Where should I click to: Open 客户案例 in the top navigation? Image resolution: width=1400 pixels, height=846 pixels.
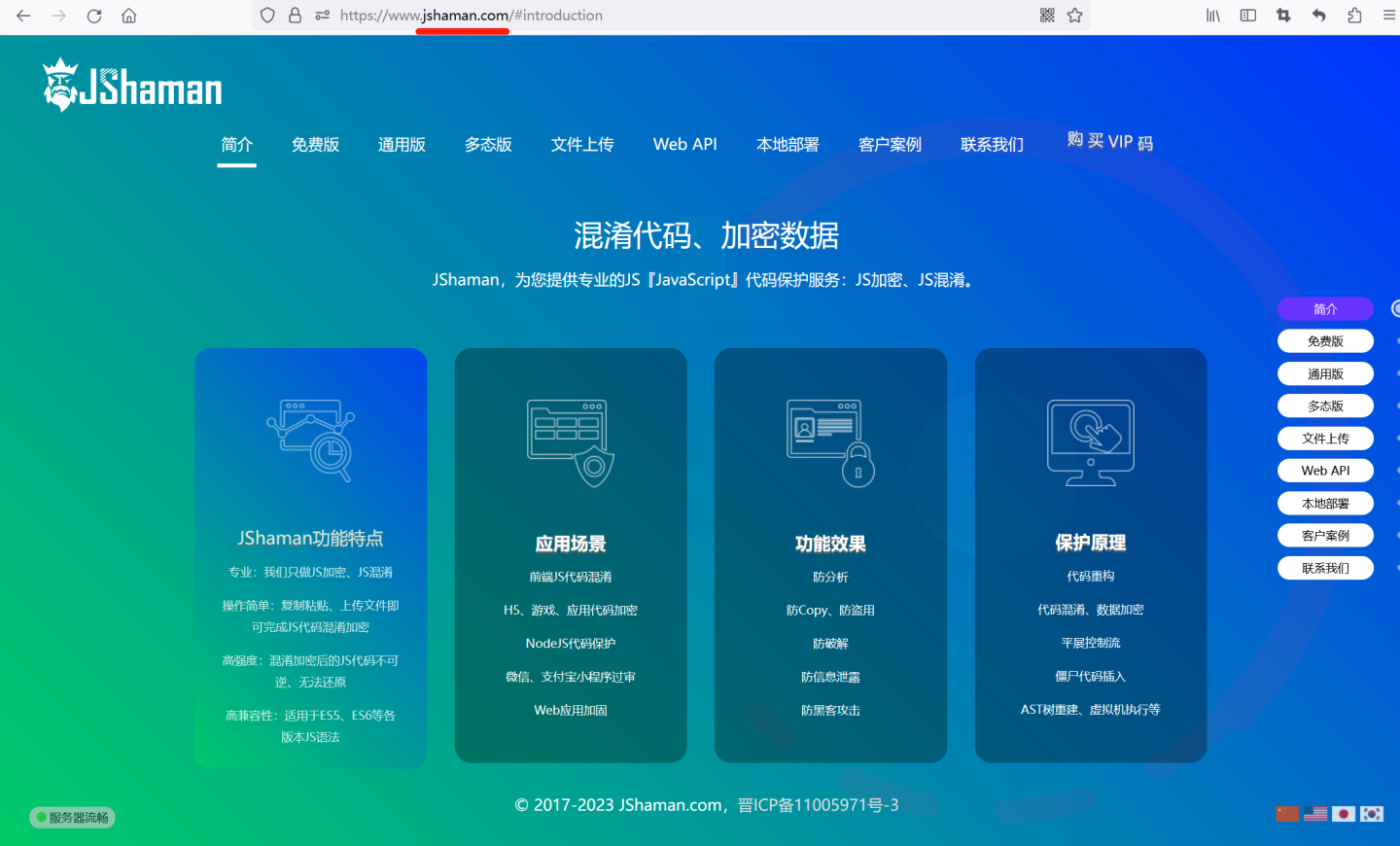pos(890,145)
